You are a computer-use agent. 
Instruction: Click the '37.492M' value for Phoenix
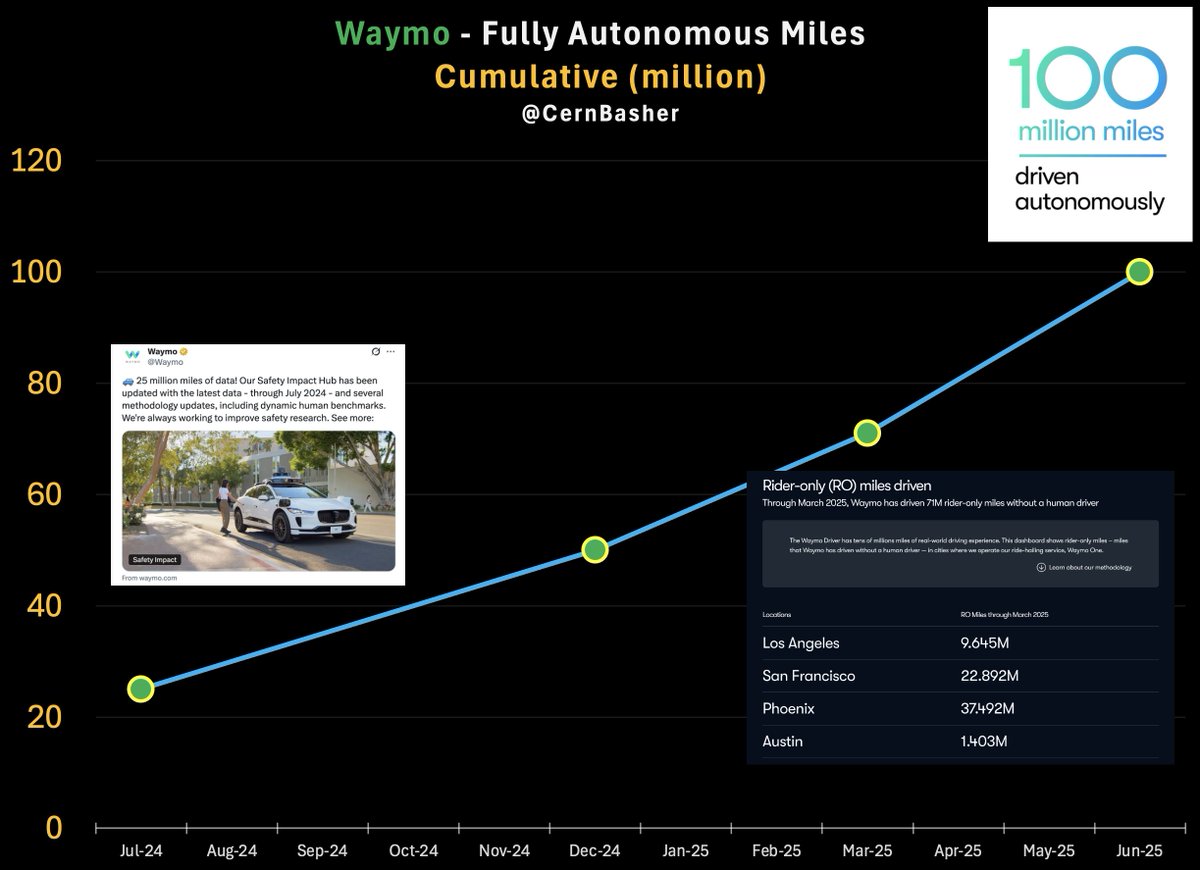(987, 709)
